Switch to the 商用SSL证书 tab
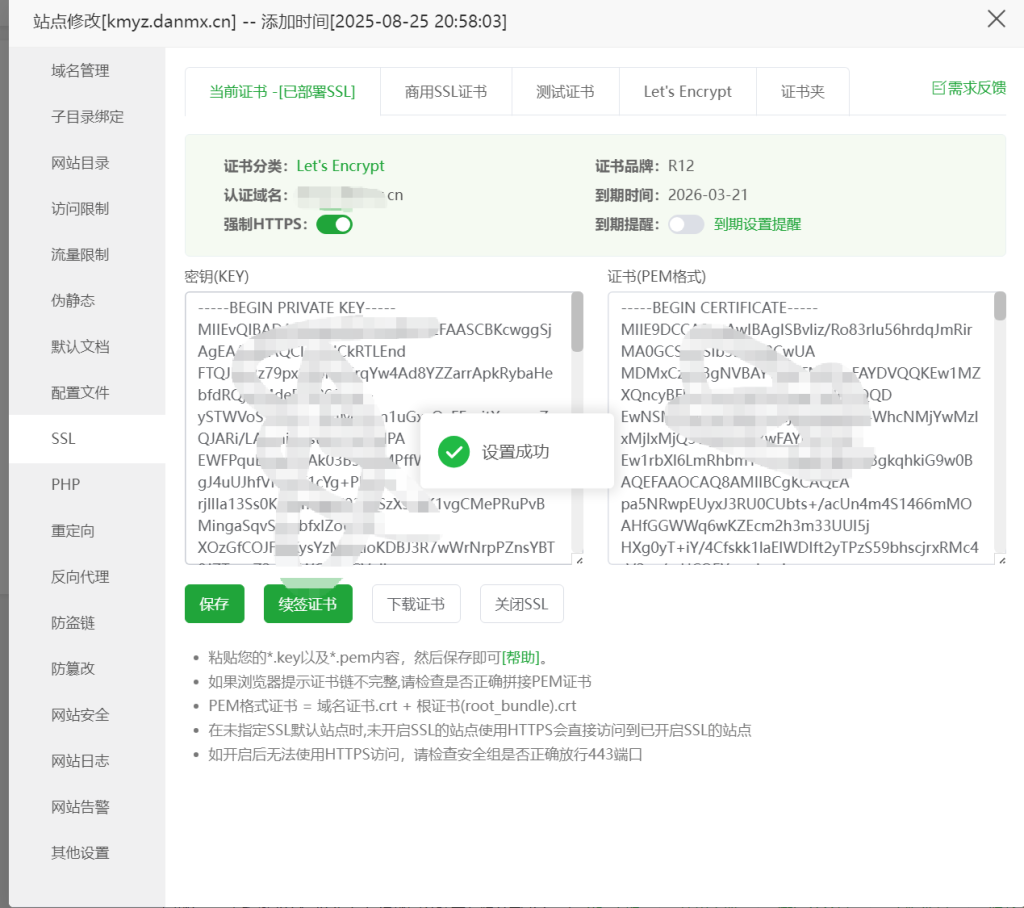The width and height of the screenshot is (1024, 908). point(444,90)
